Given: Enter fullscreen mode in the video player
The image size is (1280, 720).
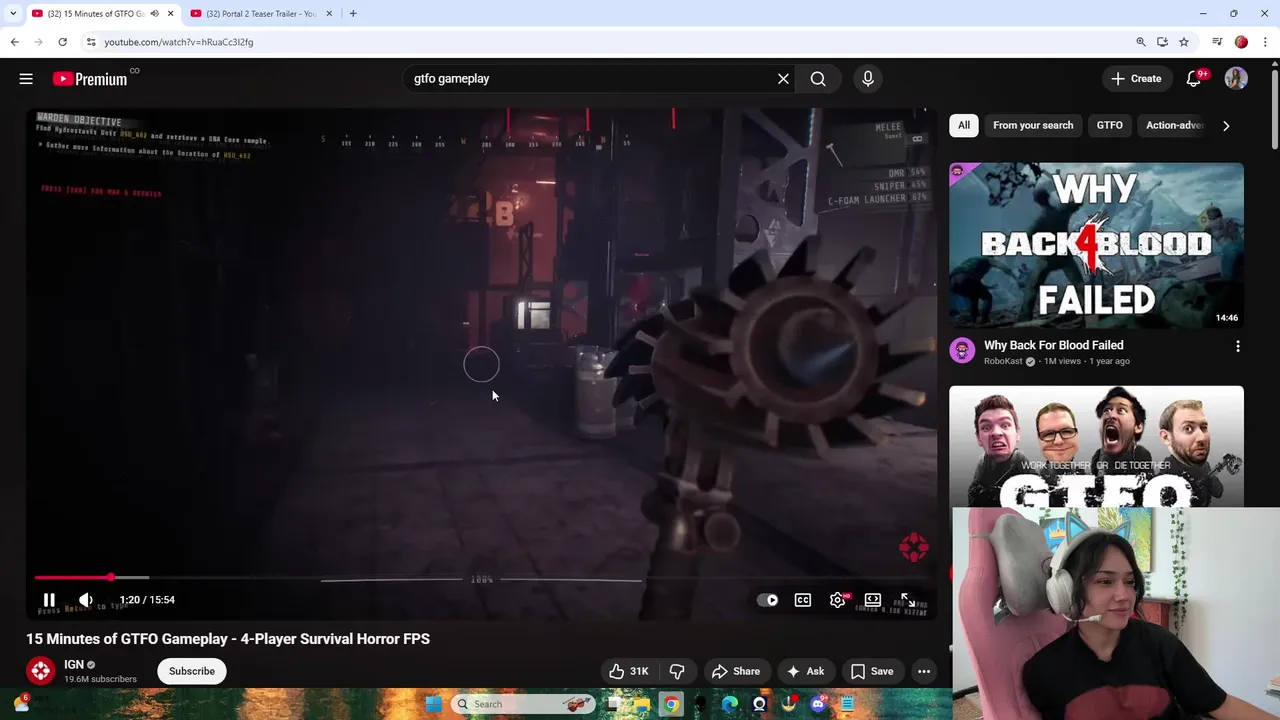Looking at the screenshot, I should [x=908, y=600].
